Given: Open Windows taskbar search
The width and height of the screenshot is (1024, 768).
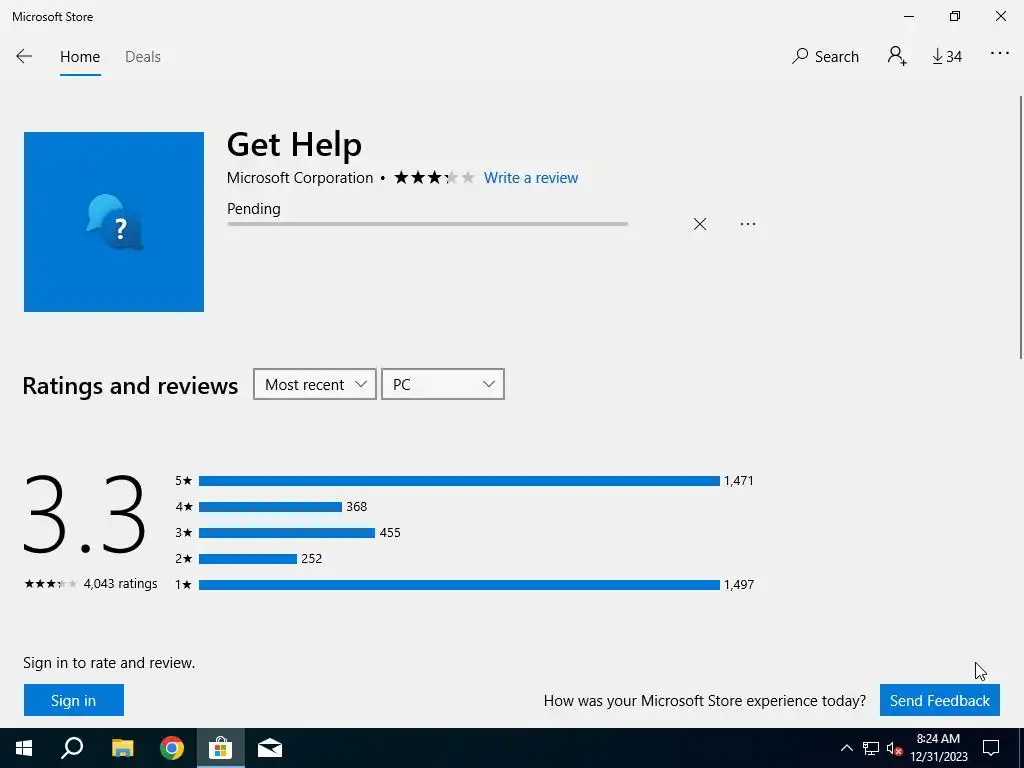Looking at the screenshot, I should point(72,748).
